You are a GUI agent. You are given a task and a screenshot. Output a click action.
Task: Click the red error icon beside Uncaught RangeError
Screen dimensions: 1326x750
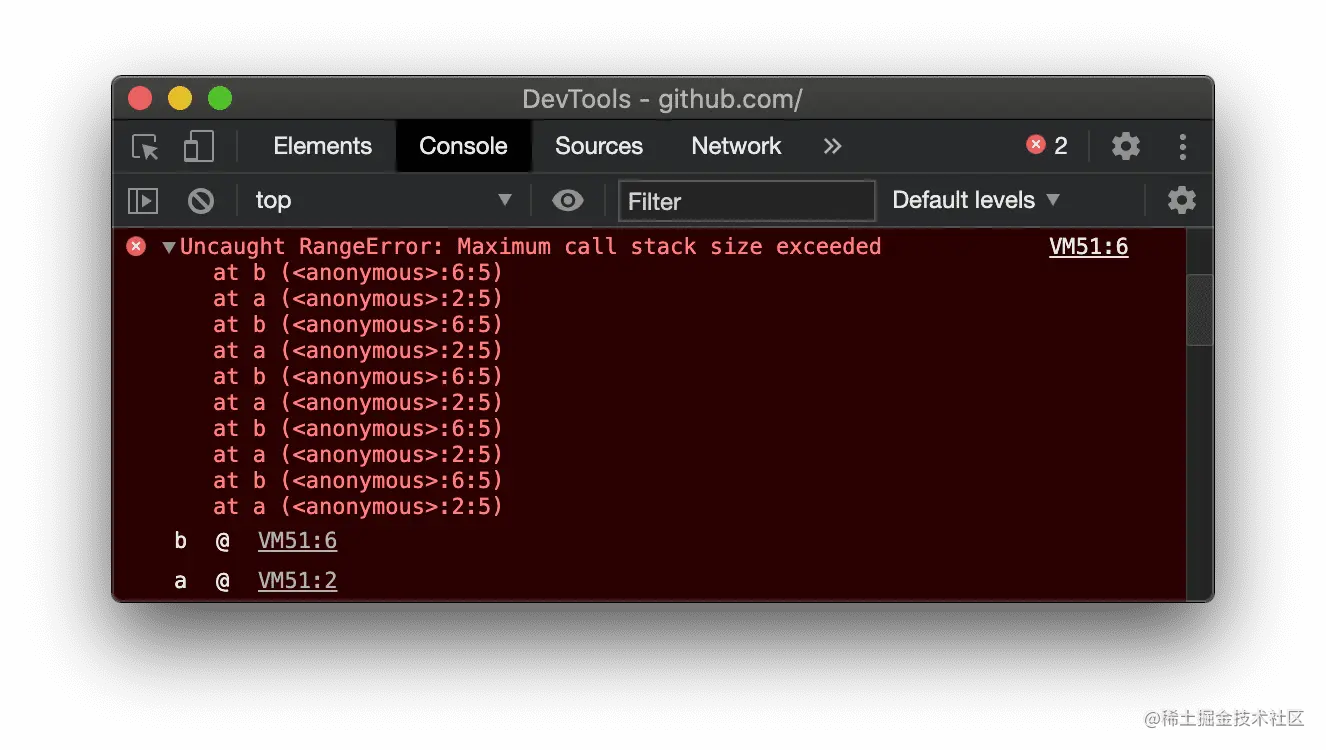click(136, 247)
